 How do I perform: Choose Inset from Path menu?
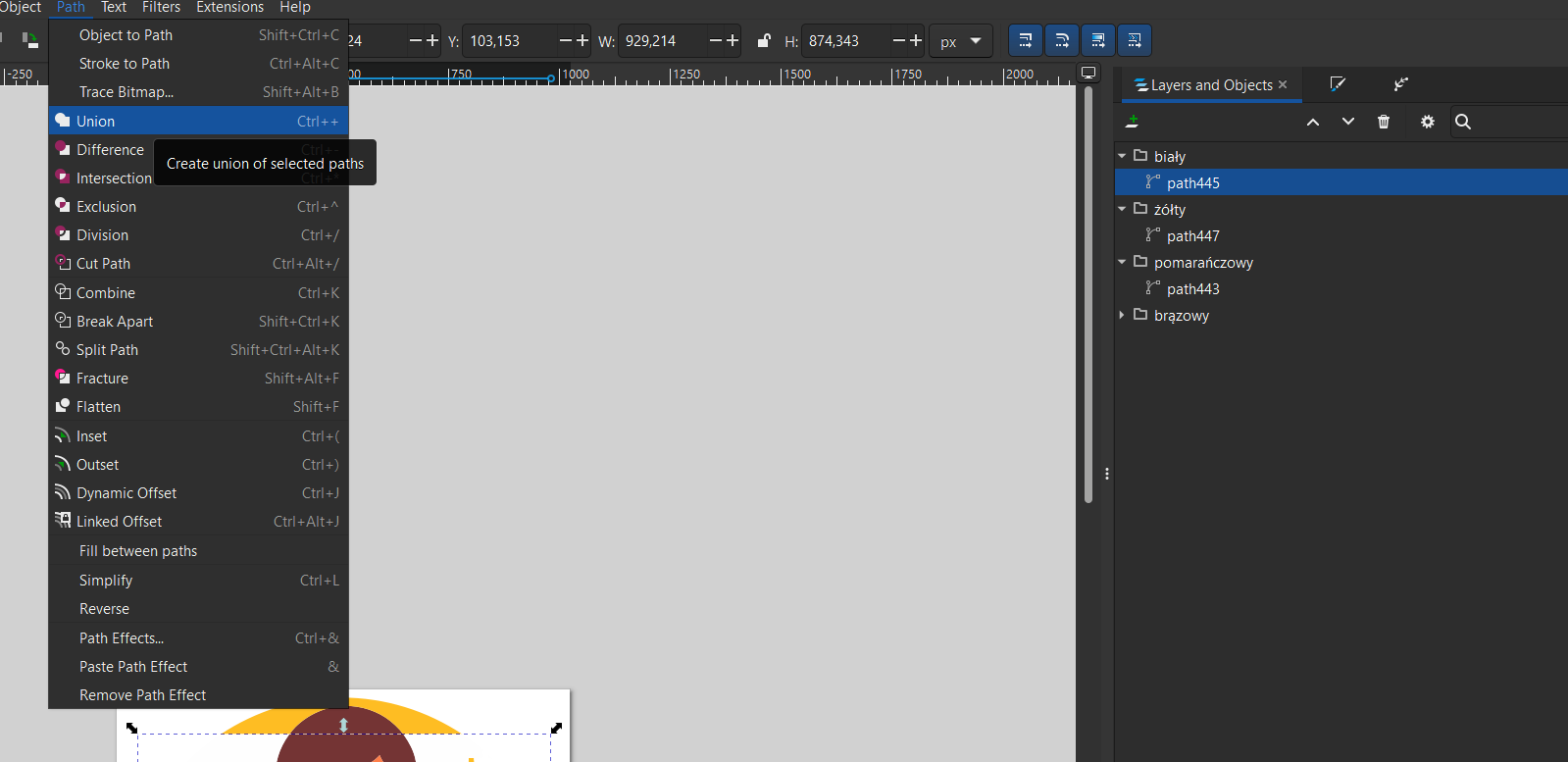pyautogui.click(x=198, y=435)
